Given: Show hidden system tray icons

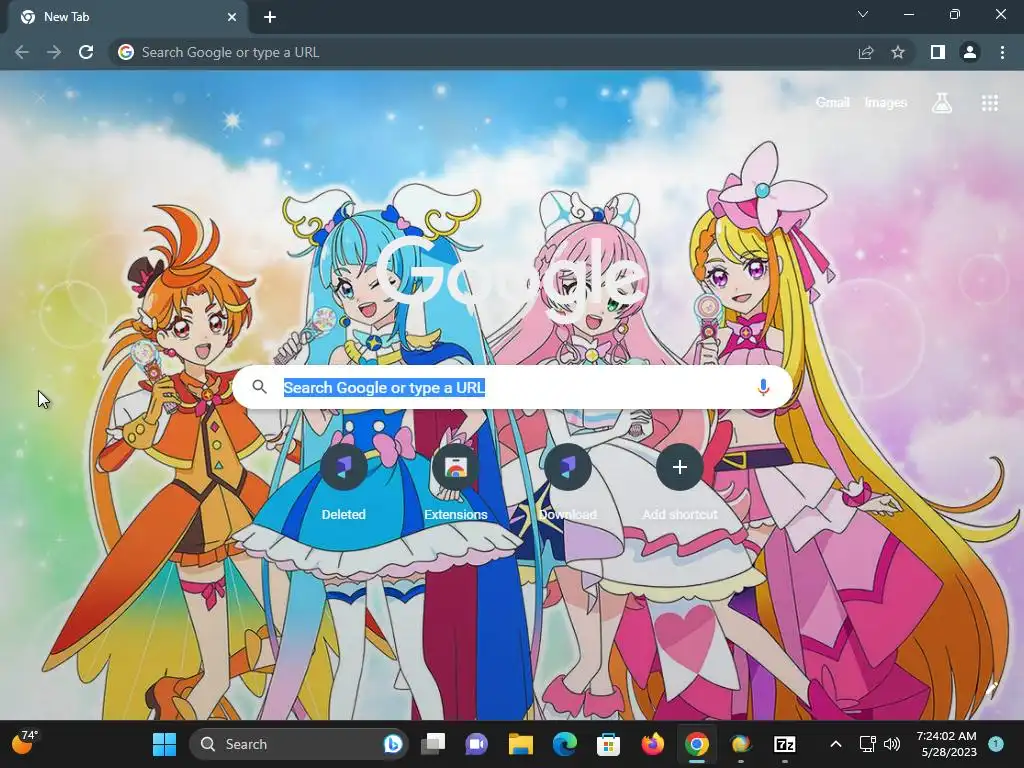Looking at the screenshot, I should point(835,744).
